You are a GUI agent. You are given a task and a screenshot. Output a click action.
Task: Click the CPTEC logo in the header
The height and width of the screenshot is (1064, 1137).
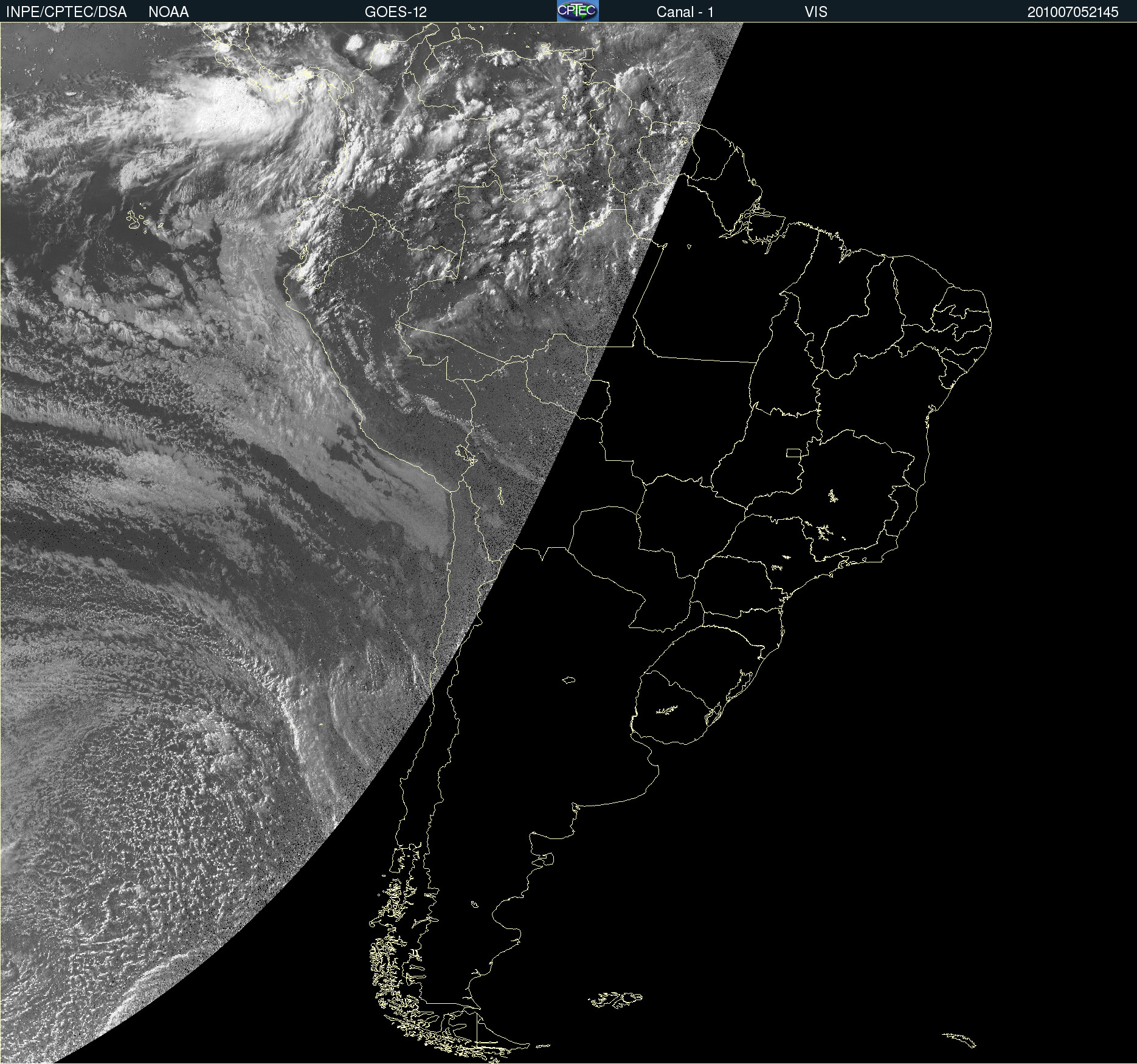point(578,11)
